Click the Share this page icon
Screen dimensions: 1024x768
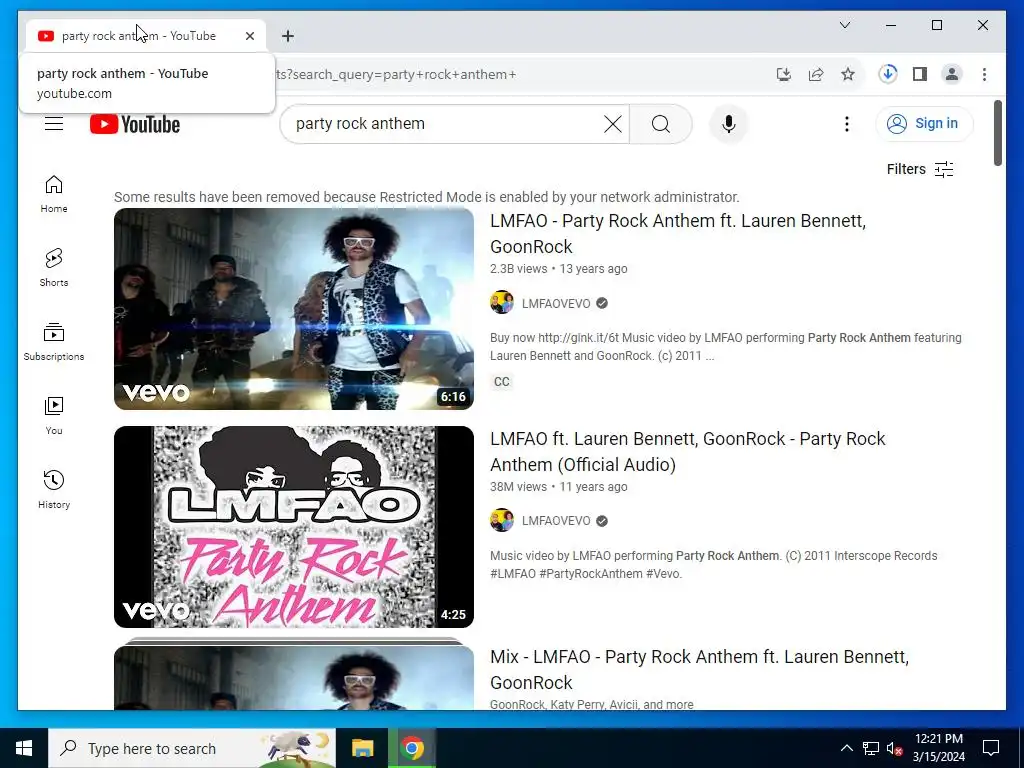point(816,74)
